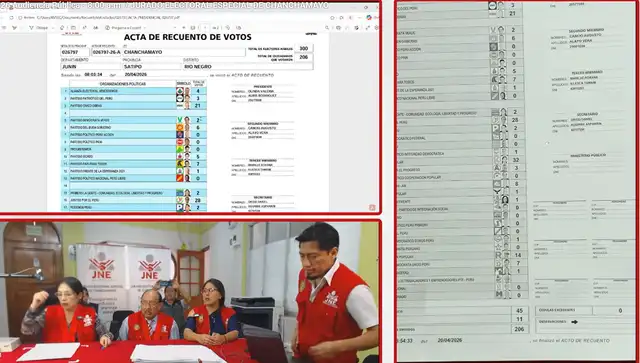Image resolution: width=640 pixels, height=363 pixels.
Task: Click the ORGANIZACIONES POLITICAS column header
Action: click(x=122, y=84)
